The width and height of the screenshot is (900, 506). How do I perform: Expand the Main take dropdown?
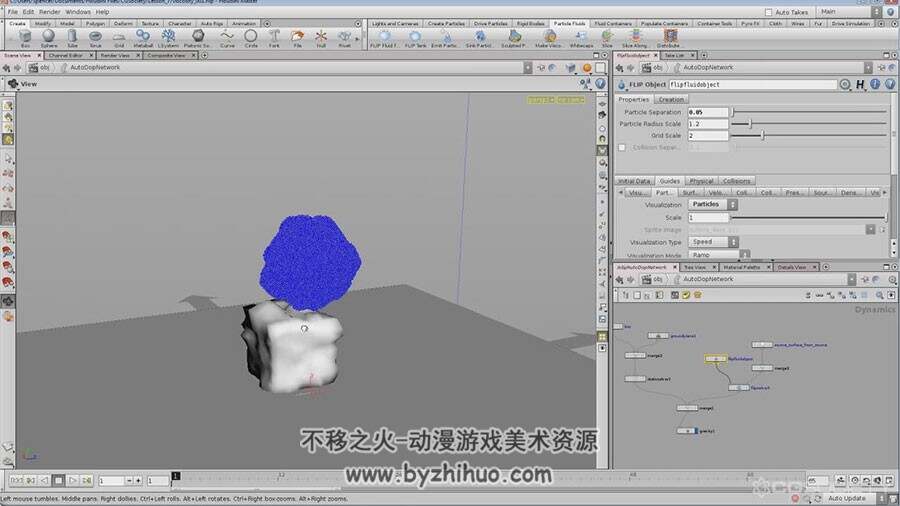tap(851, 11)
